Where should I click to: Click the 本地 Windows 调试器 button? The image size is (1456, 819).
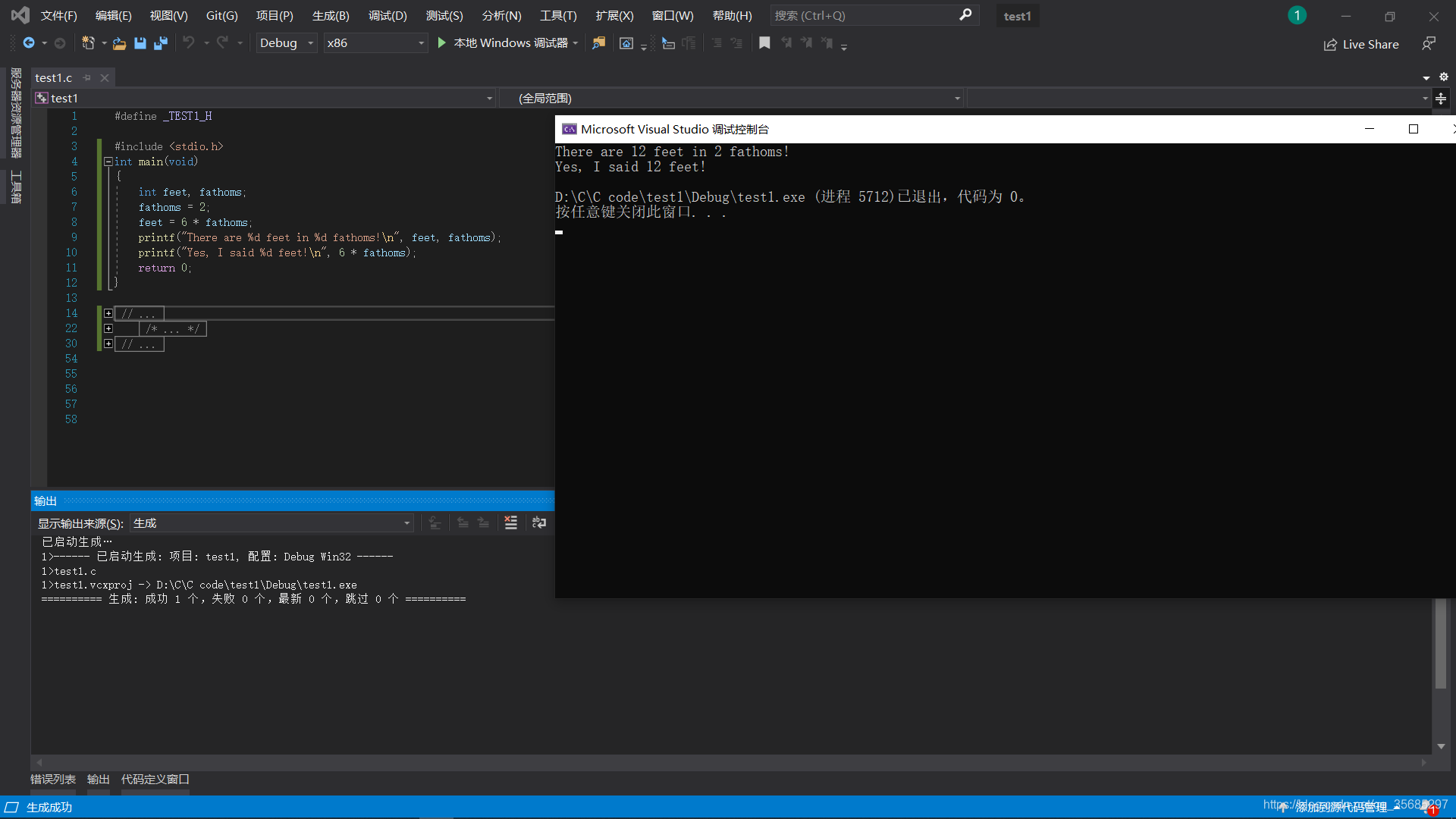tap(505, 42)
